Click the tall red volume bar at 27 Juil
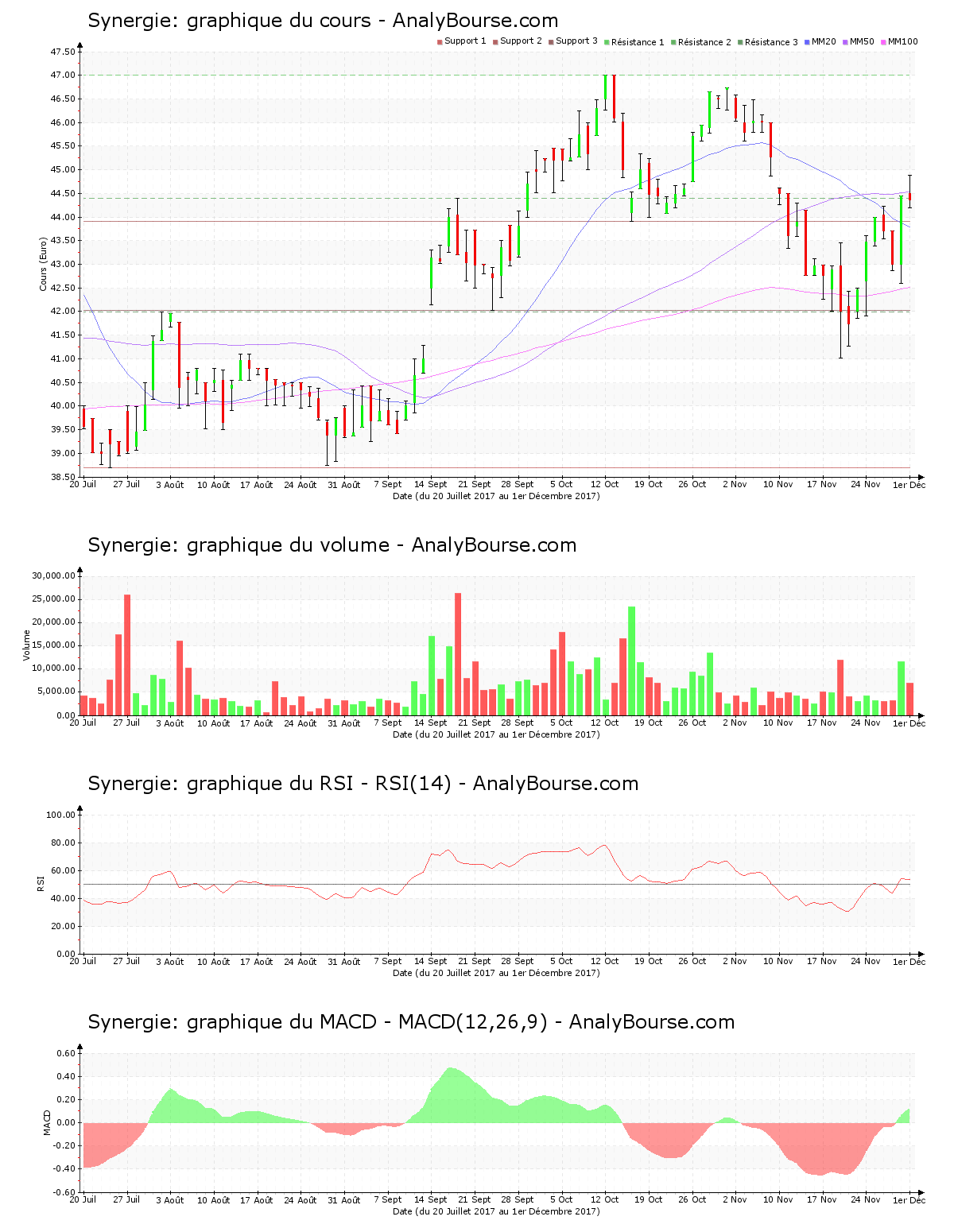The image size is (954, 1232). click(127, 655)
